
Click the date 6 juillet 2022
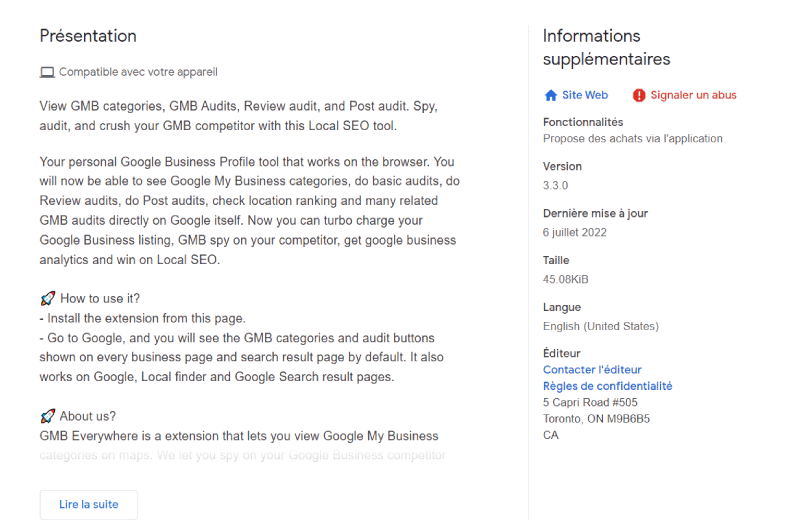[x=574, y=232]
